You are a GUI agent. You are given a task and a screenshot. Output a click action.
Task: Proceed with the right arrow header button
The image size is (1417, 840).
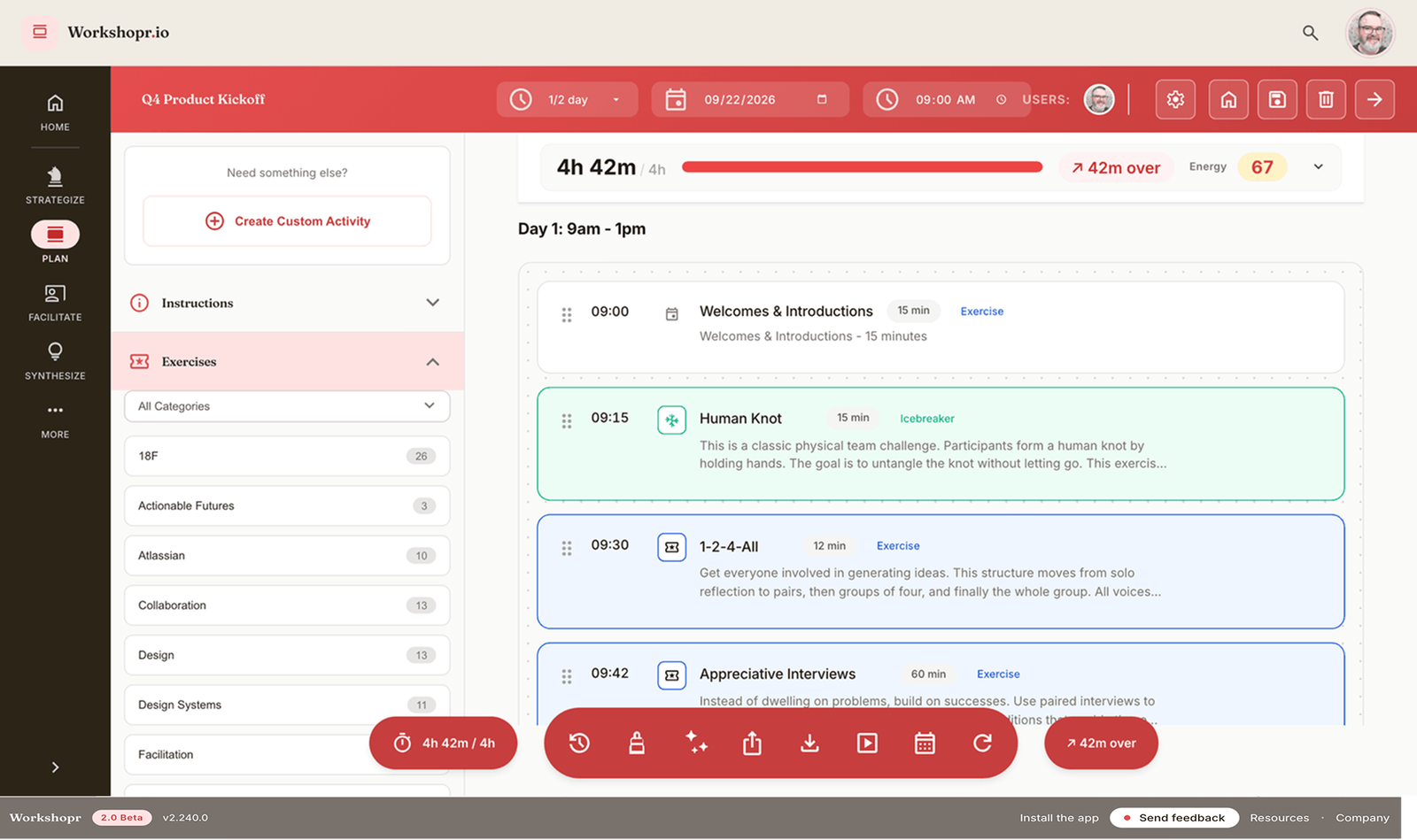pyautogui.click(x=1374, y=99)
